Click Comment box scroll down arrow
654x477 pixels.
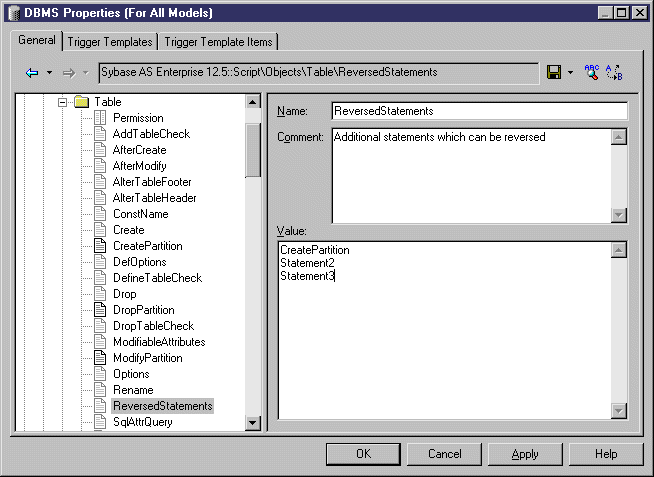[x=619, y=215]
